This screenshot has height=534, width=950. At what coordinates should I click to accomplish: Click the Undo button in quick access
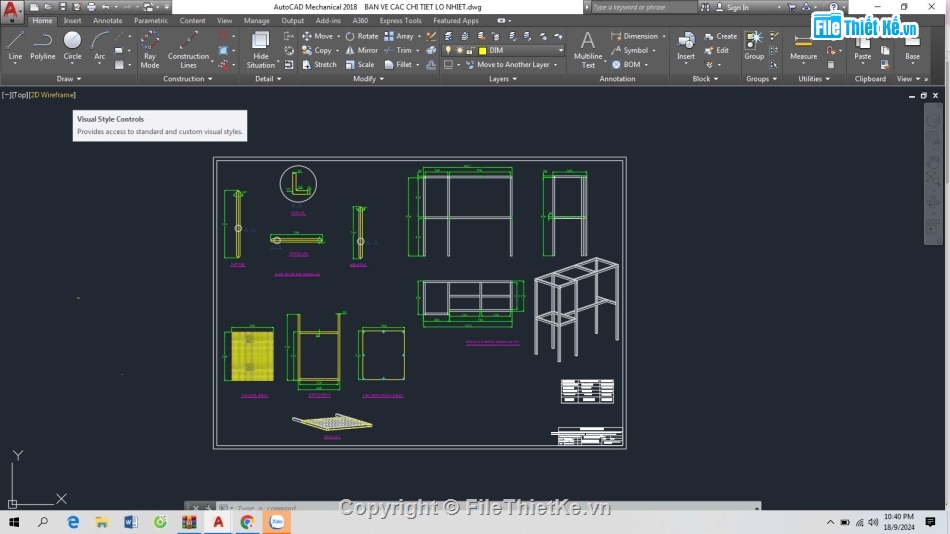coord(105,7)
